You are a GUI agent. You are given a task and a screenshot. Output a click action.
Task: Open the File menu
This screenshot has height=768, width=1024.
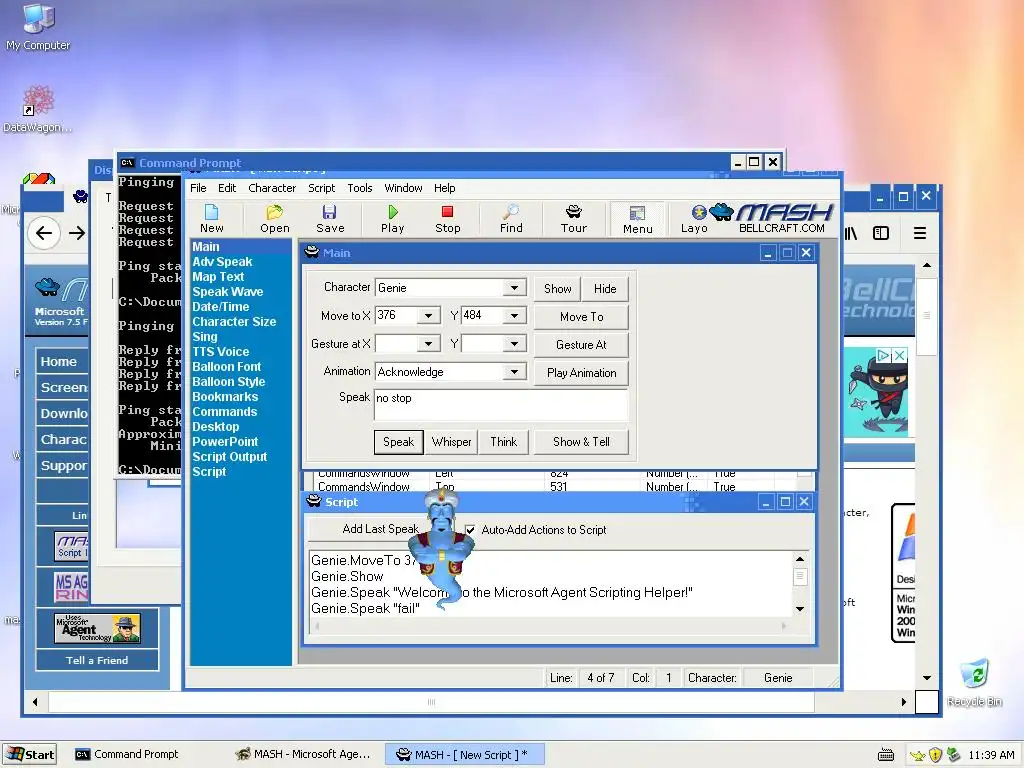point(198,188)
